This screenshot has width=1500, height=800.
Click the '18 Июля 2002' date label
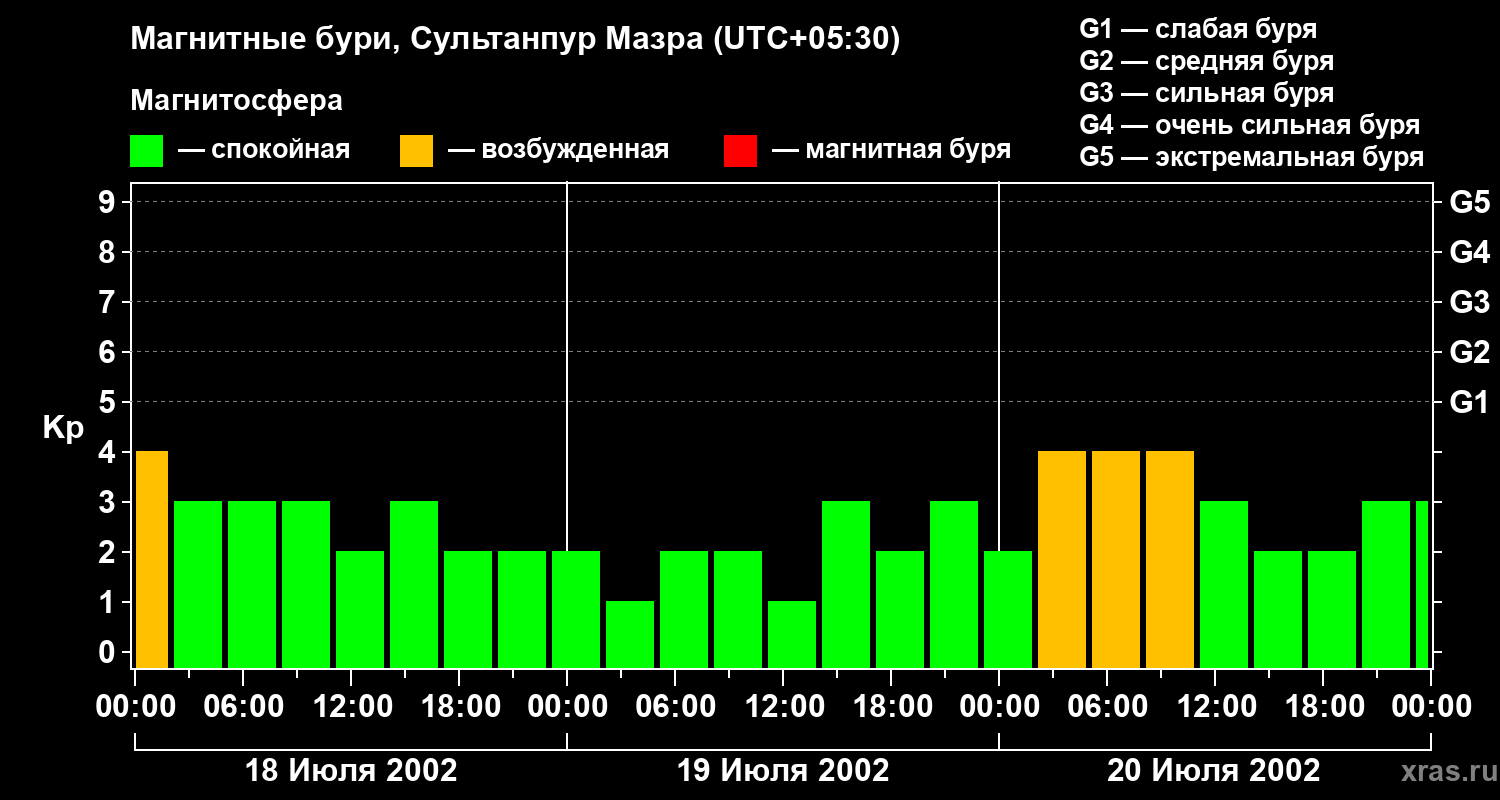(351, 771)
